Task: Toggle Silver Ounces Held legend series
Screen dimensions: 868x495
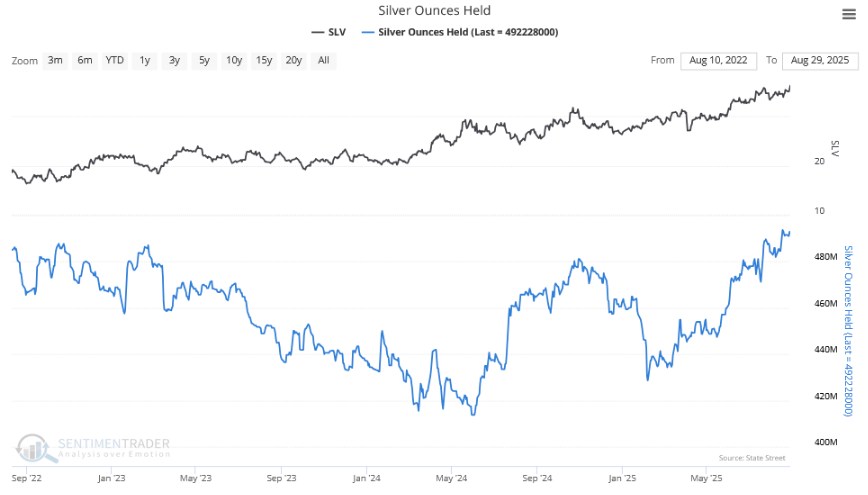Action: click(x=459, y=32)
